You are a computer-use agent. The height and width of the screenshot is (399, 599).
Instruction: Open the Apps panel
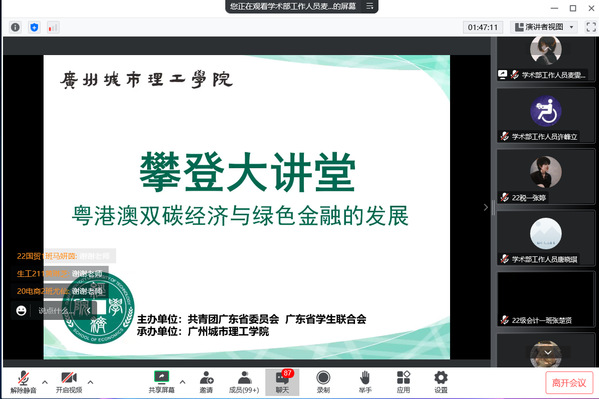403,382
